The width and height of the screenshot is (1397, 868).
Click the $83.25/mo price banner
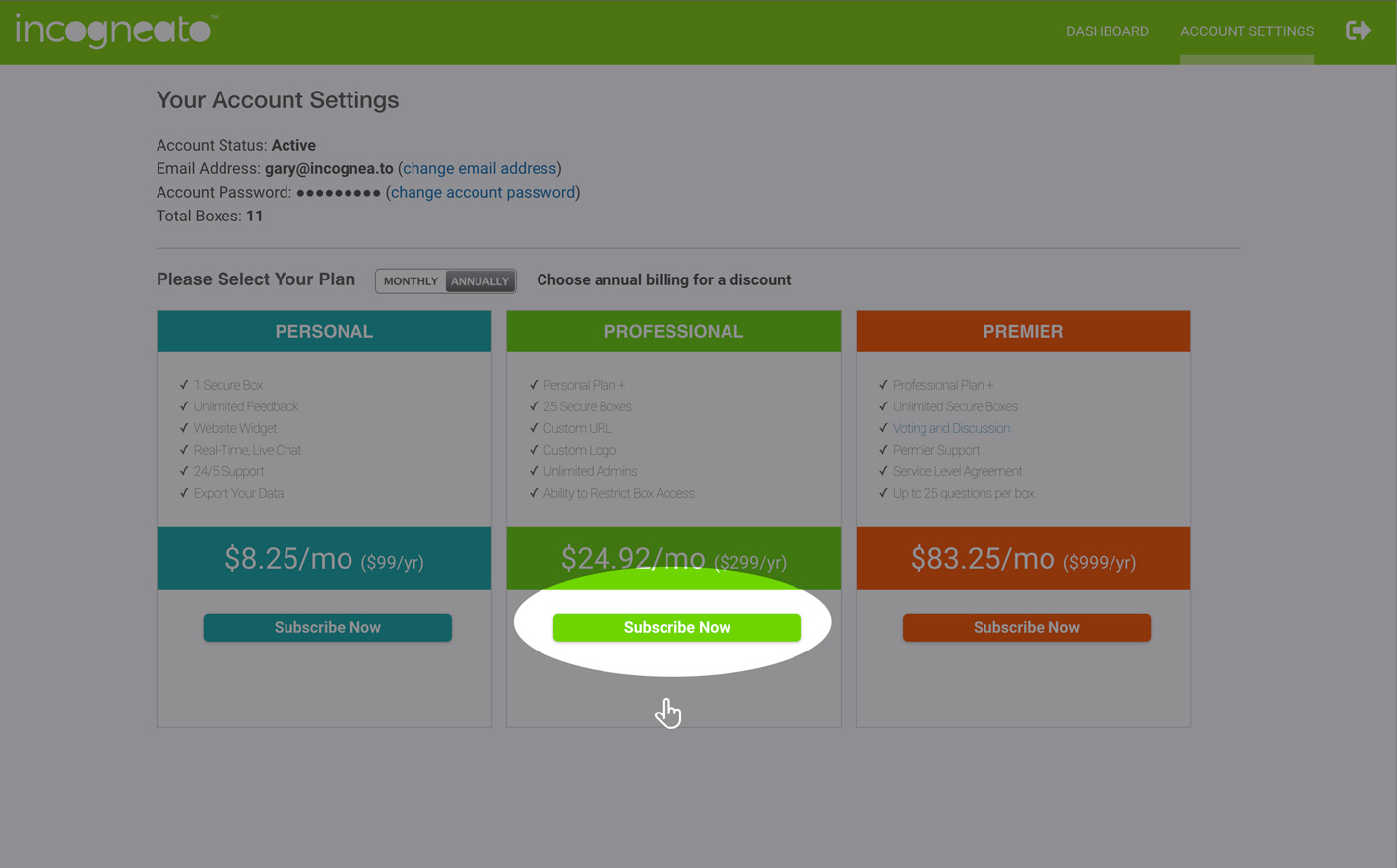1023,559
